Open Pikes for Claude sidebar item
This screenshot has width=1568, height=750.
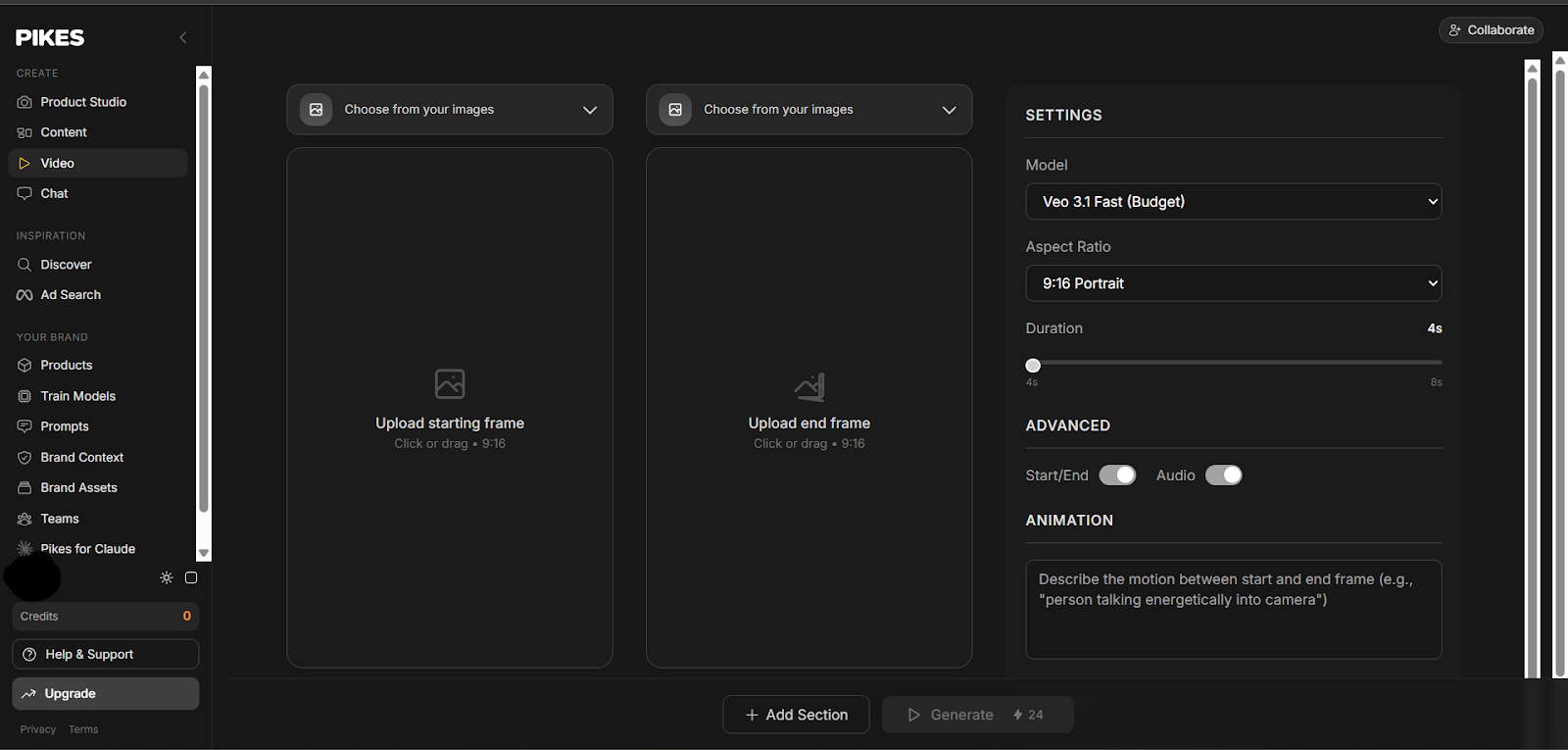[x=98, y=549]
